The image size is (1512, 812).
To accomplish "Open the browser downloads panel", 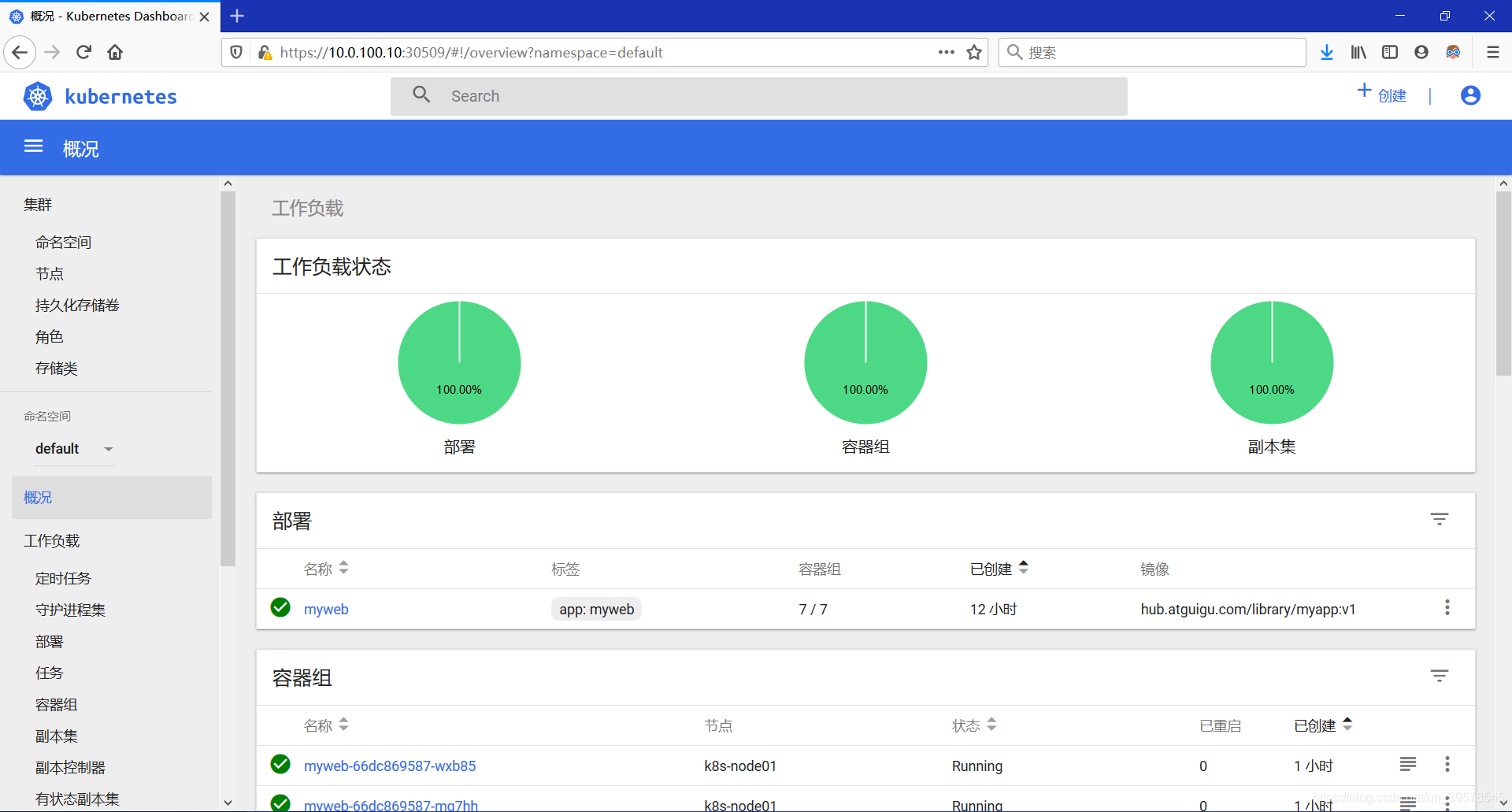I will tap(1327, 52).
